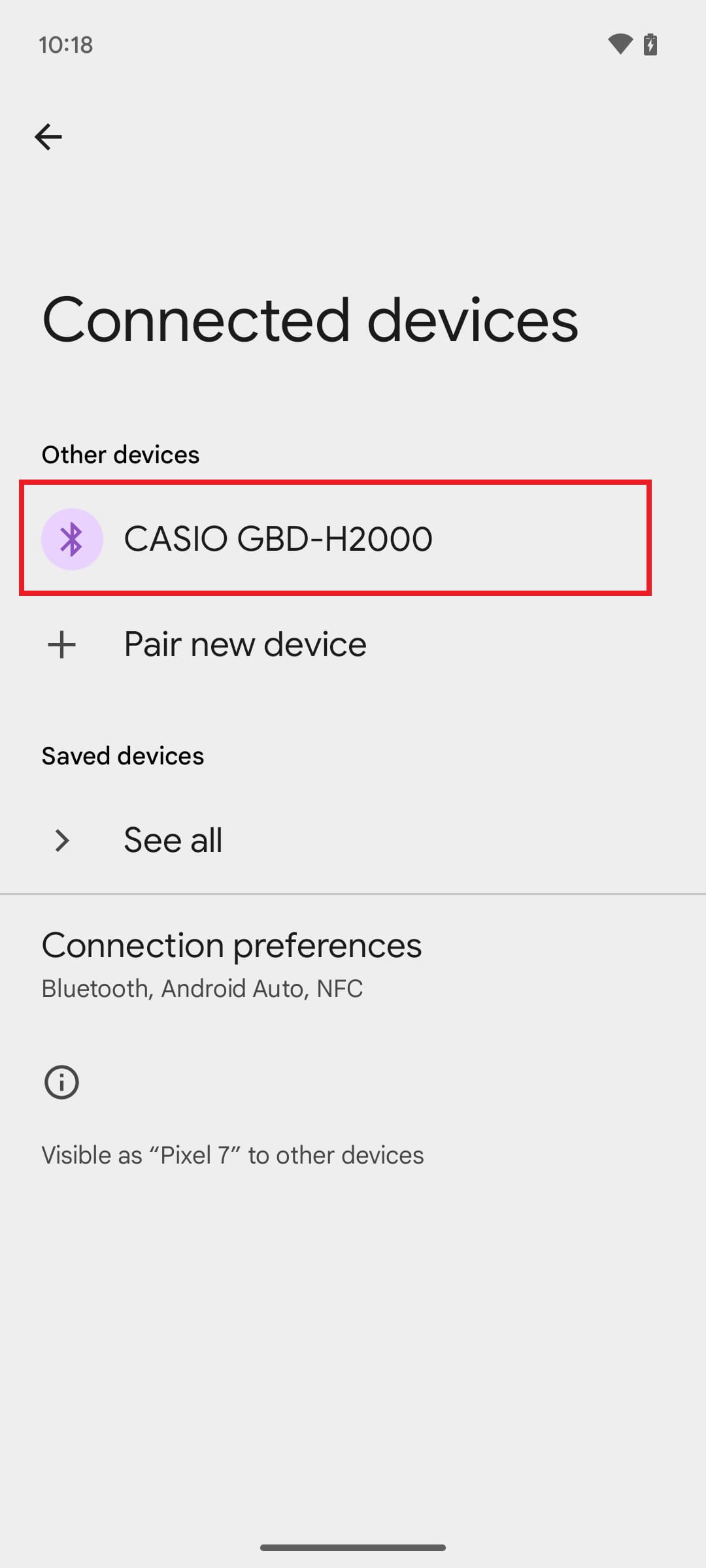
Task: Select Pair new device
Action: 245,645
